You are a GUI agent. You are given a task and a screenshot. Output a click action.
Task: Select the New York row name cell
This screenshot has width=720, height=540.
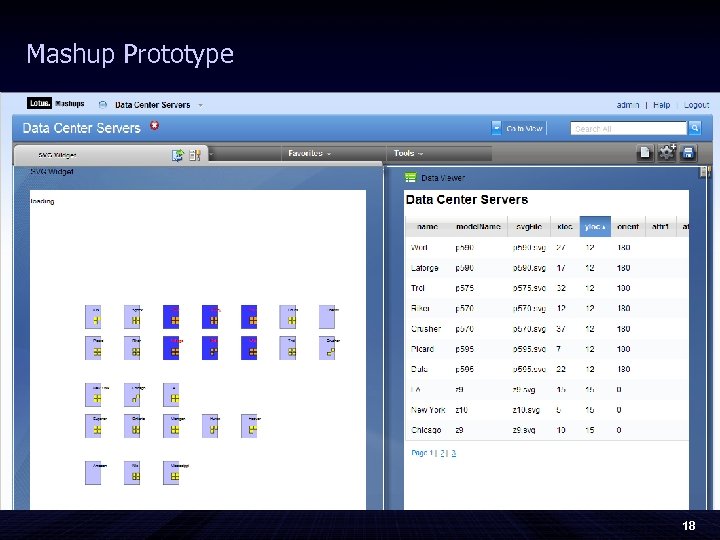428,410
